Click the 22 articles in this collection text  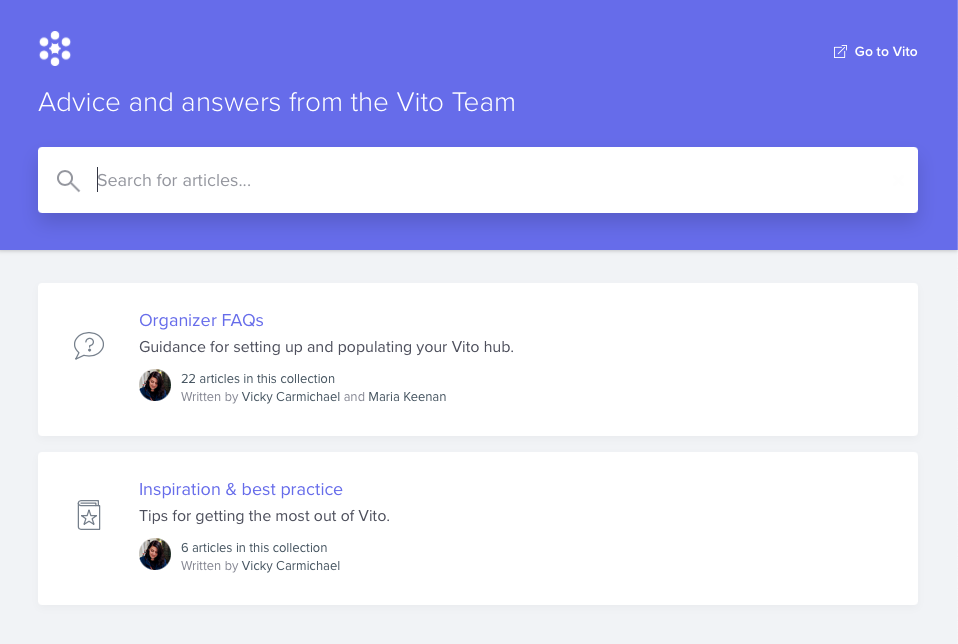pos(258,378)
